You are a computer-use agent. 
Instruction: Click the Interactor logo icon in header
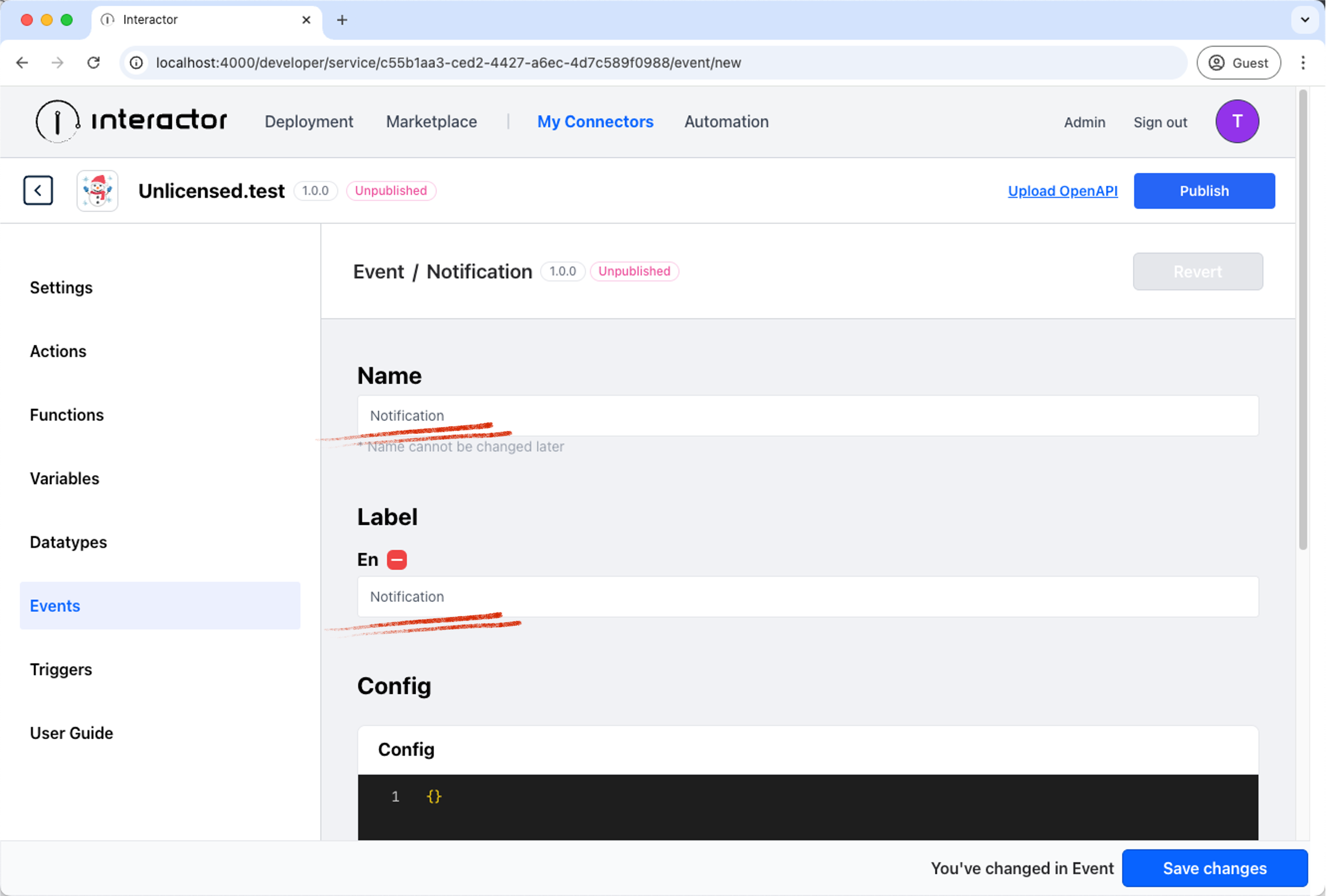click(x=57, y=121)
